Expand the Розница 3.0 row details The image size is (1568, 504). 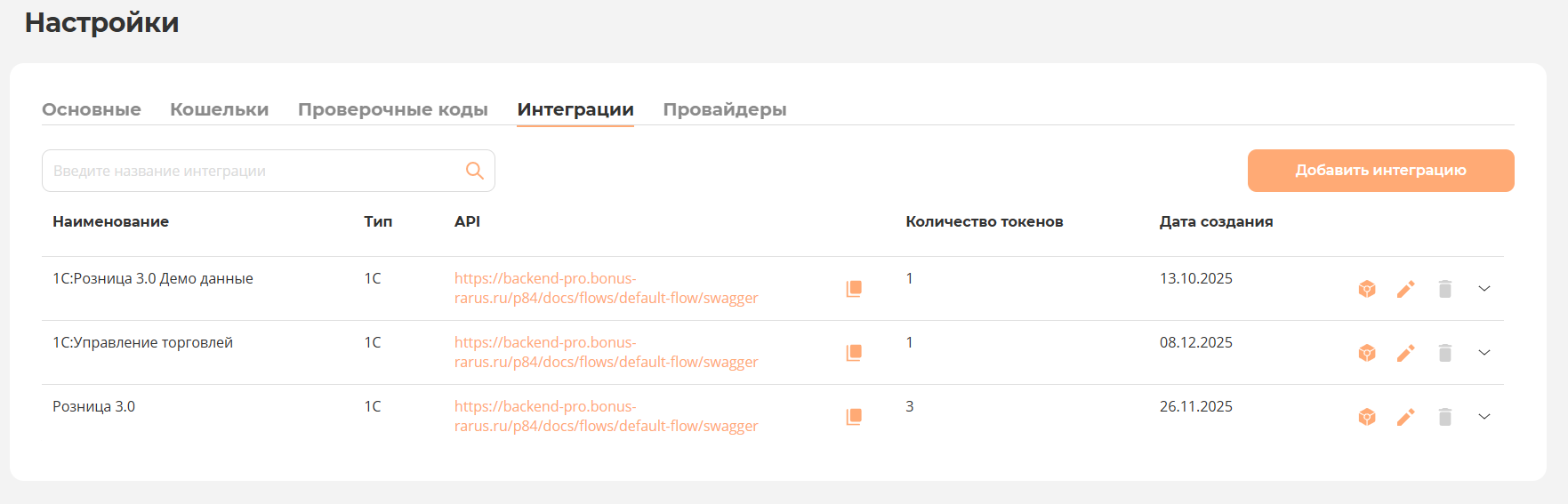(x=1484, y=417)
